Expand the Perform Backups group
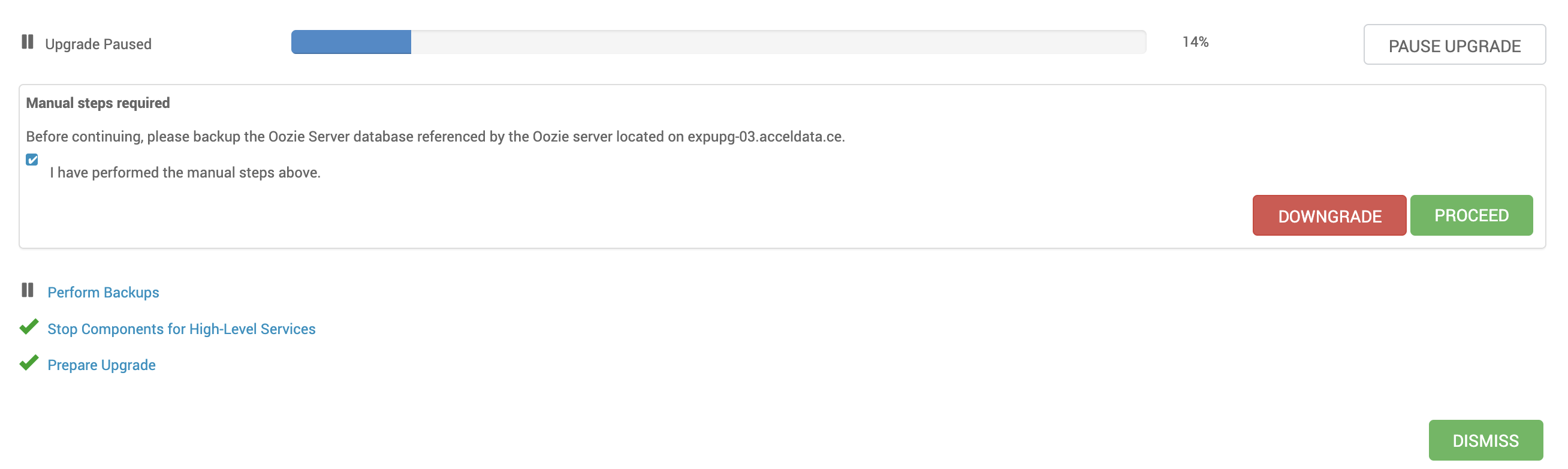The height and width of the screenshot is (469, 1568). (104, 292)
